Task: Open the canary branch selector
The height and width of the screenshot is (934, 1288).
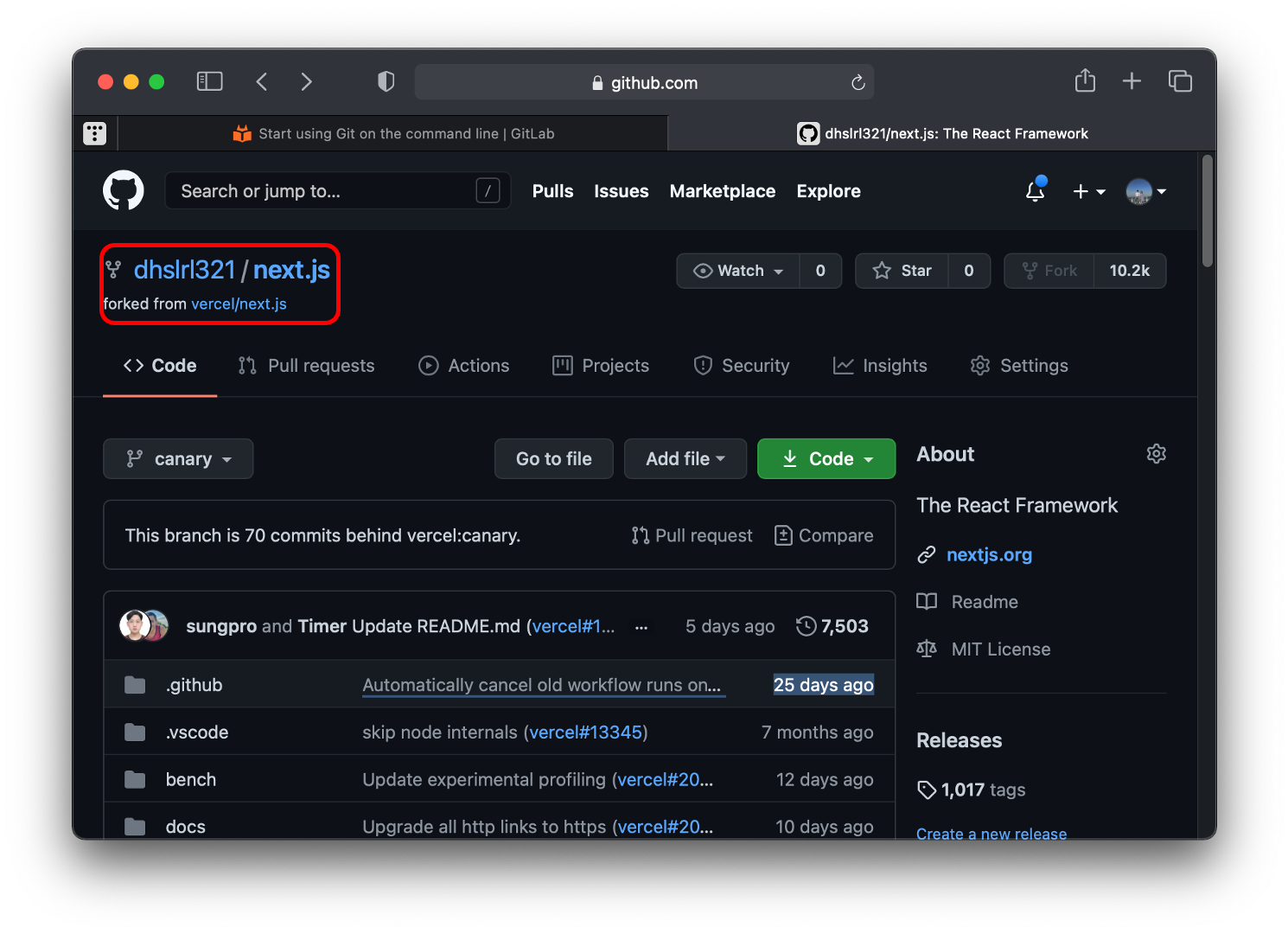Action: click(178, 458)
